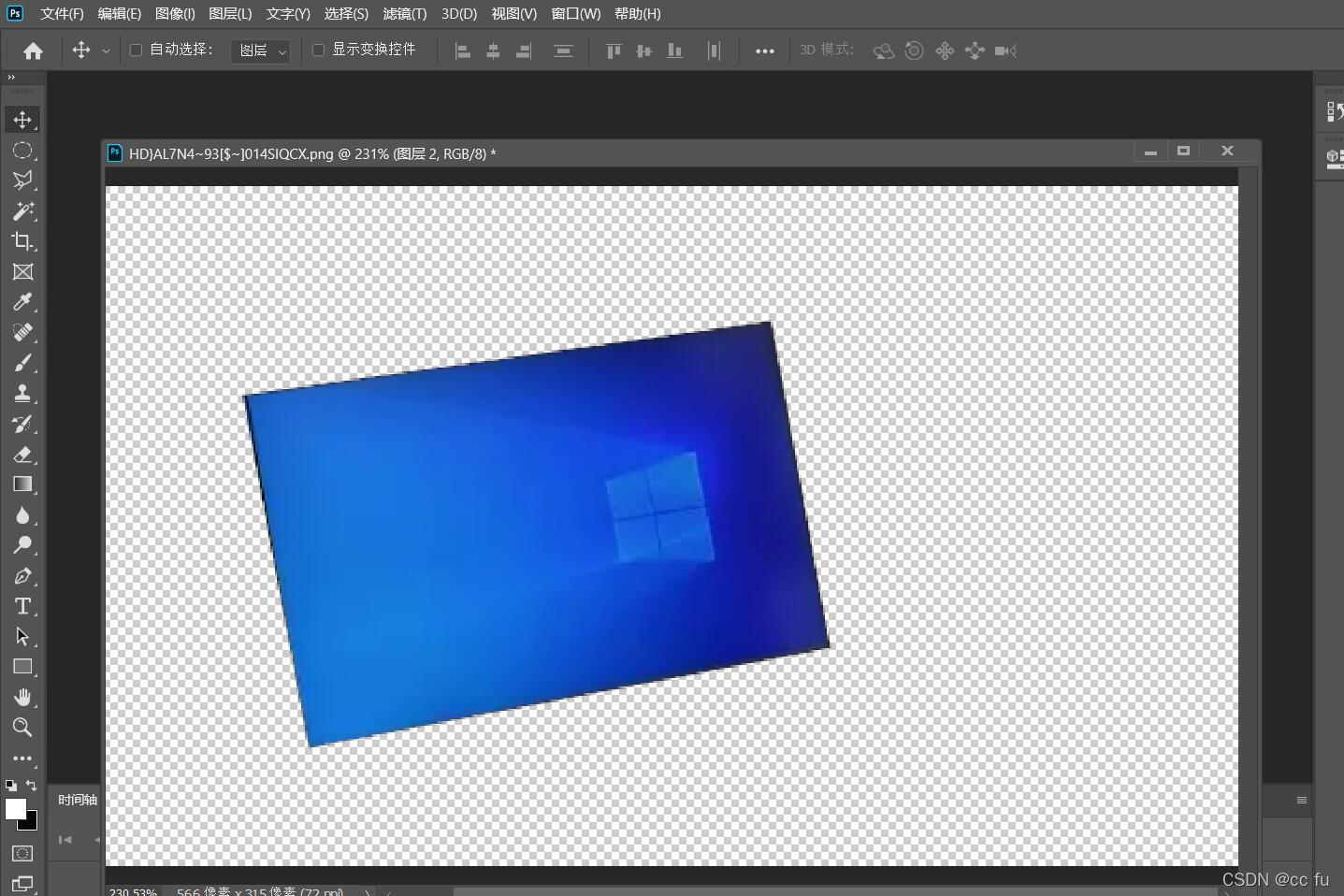Select the Gradient tool
The height and width of the screenshot is (896, 1344).
[22, 484]
